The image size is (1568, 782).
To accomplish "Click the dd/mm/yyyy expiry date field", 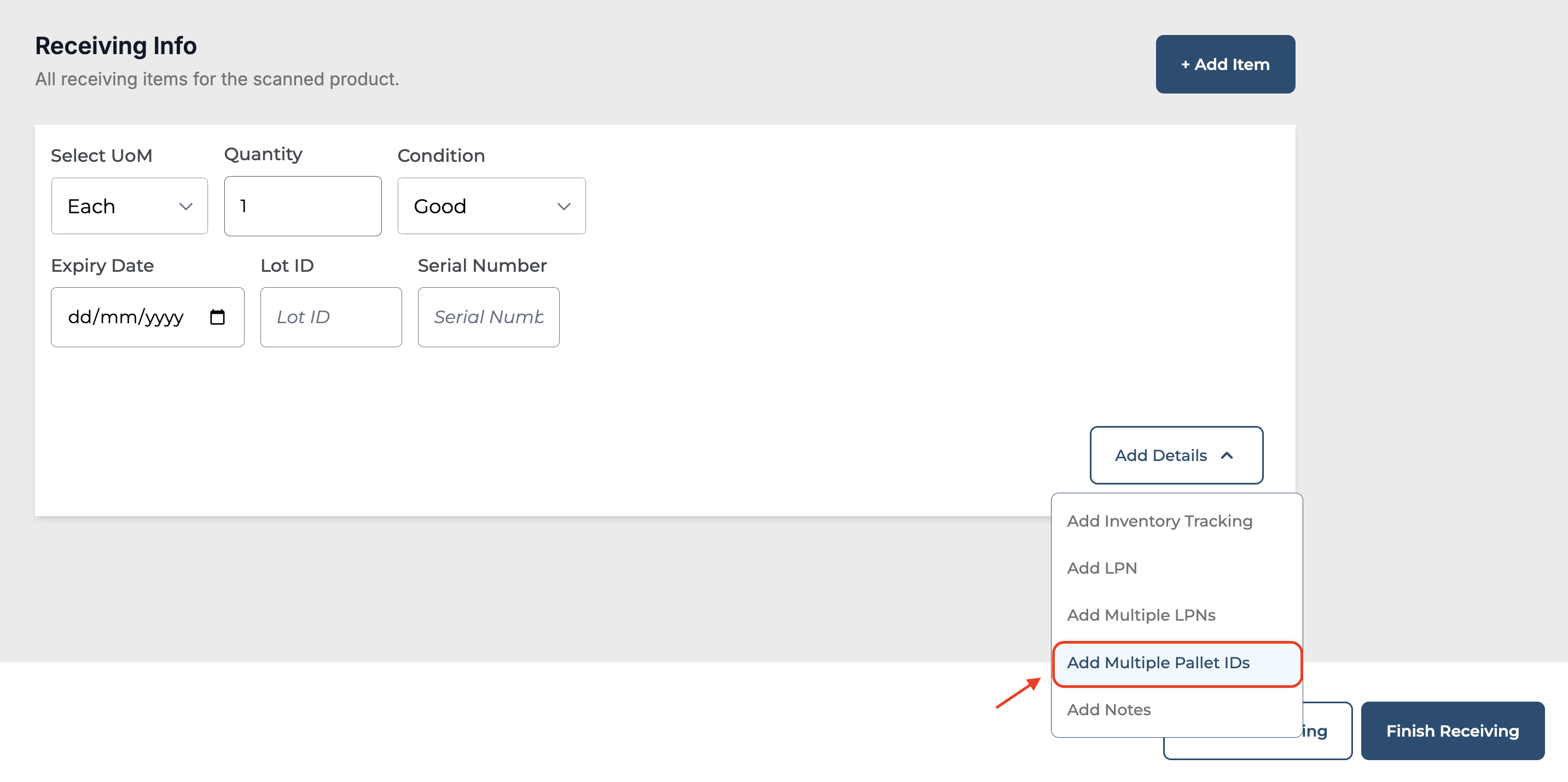I will [x=125, y=317].
